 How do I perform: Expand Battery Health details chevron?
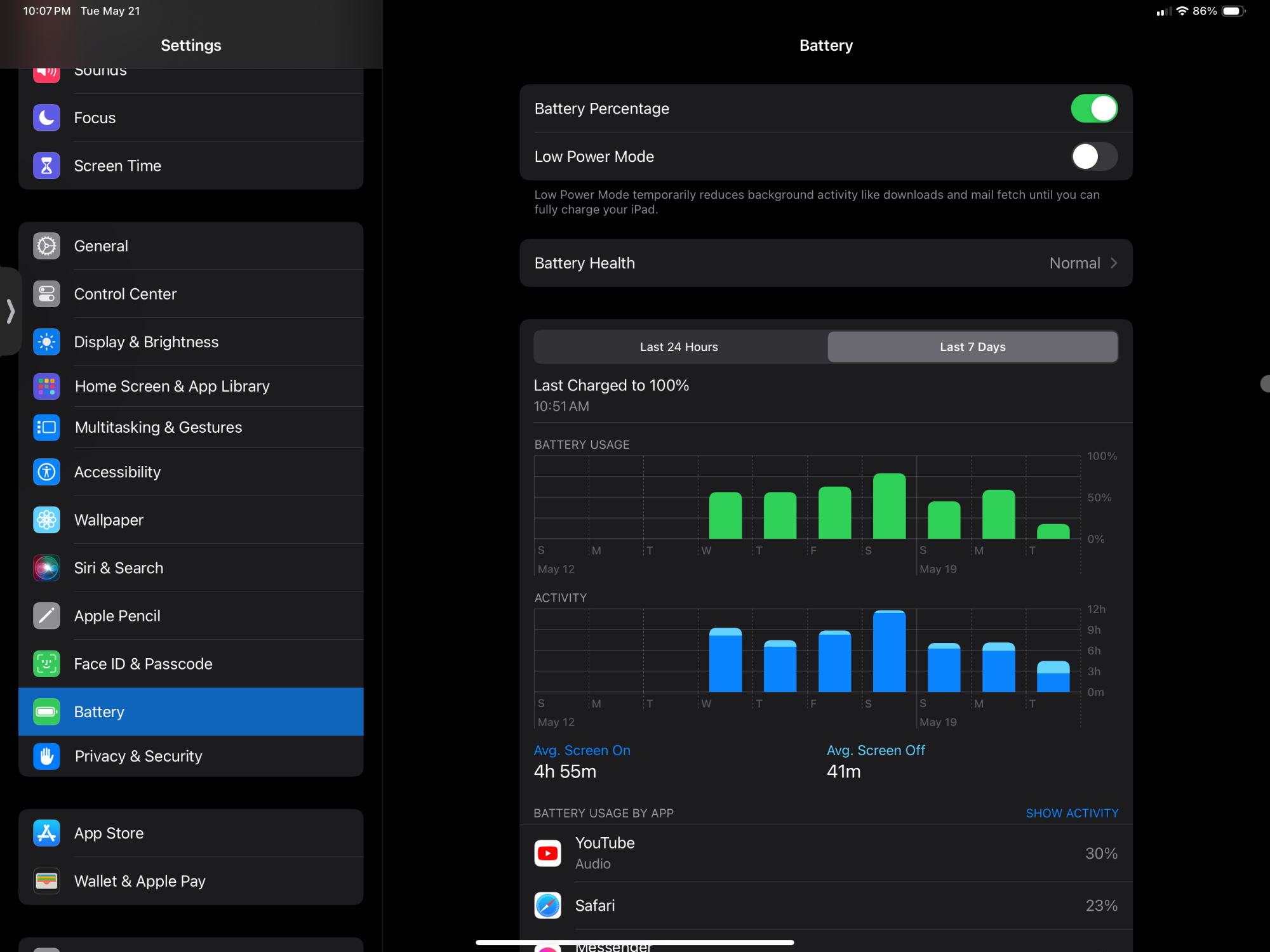[x=1114, y=263]
